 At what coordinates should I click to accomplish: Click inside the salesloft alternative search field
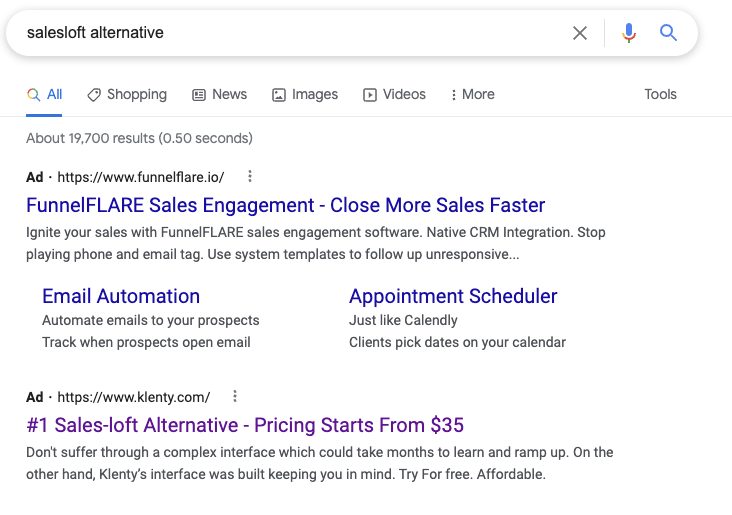[x=300, y=33]
